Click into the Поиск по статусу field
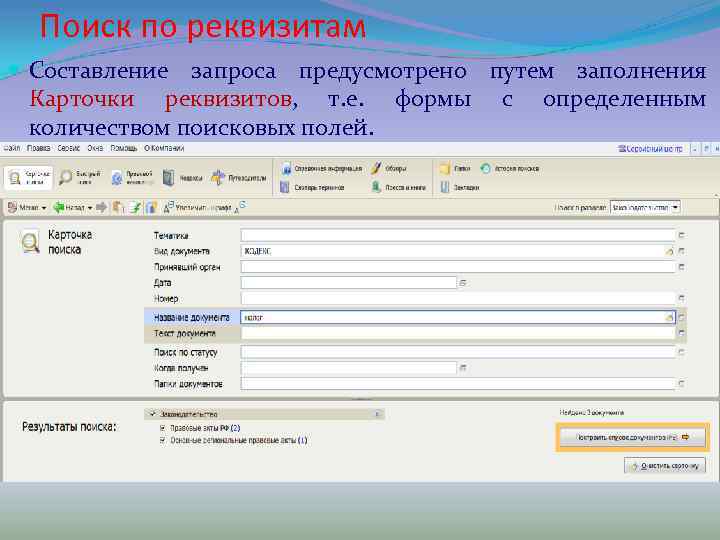Image resolution: width=720 pixels, height=540 pixels. point(458,352)
